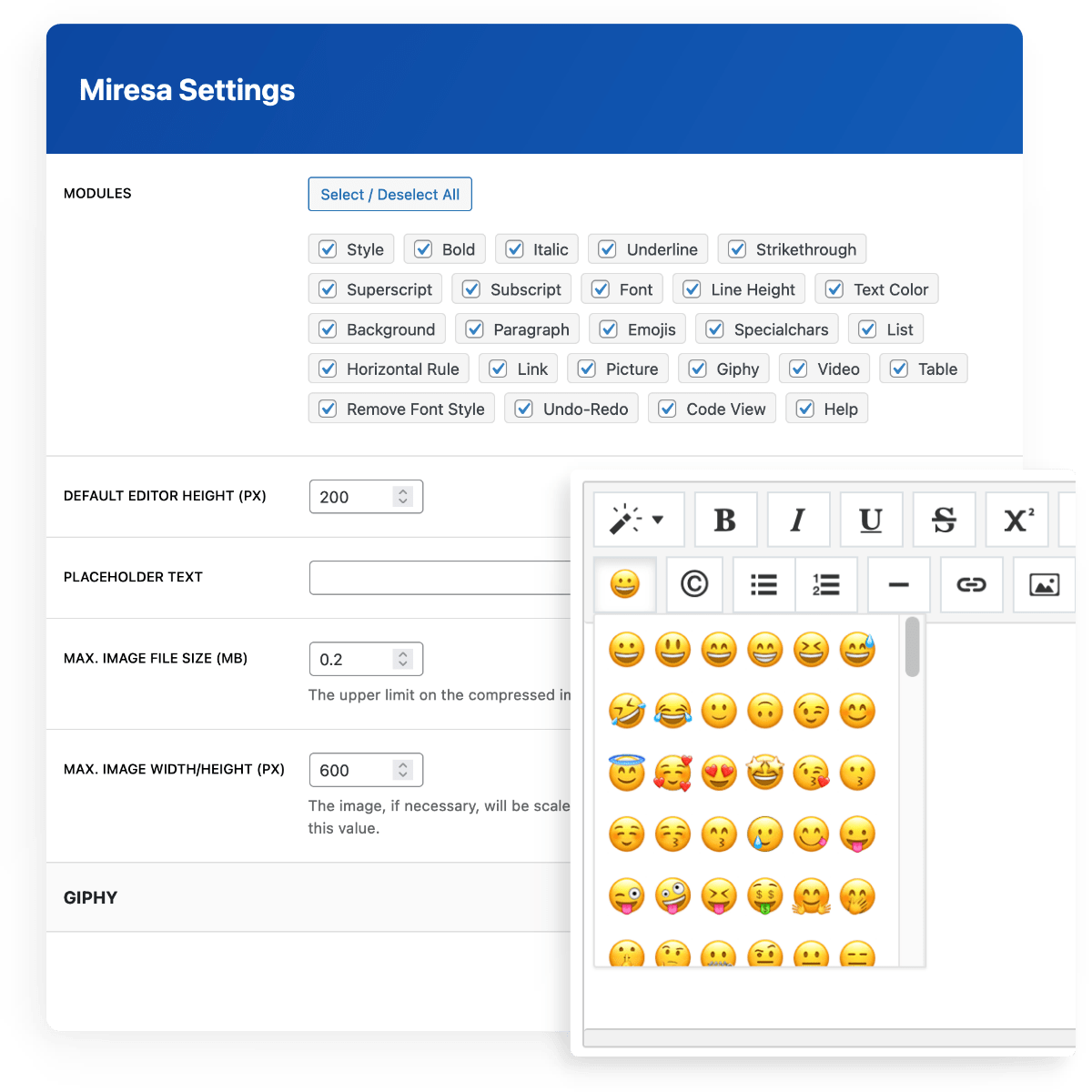The width and height of the screenshot is (1092, 1092).
Task: Pick the heart eyes emoji
Action: coord(719,773)
